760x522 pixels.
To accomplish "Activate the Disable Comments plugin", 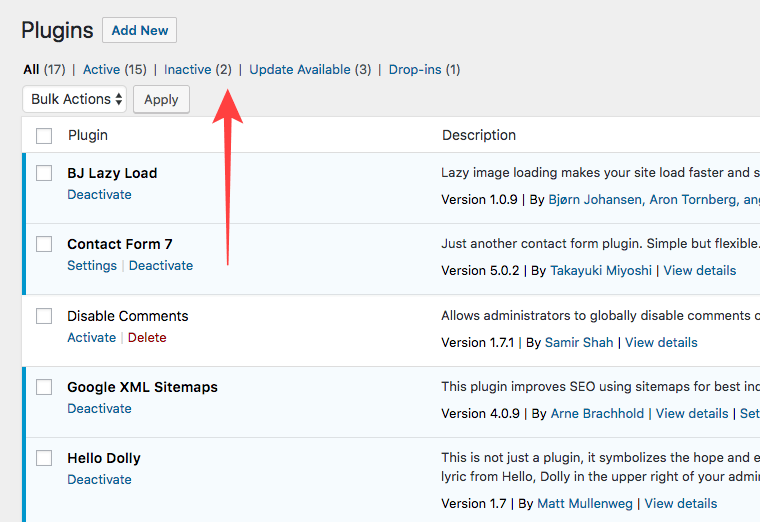I will click(x=92, y=337).
